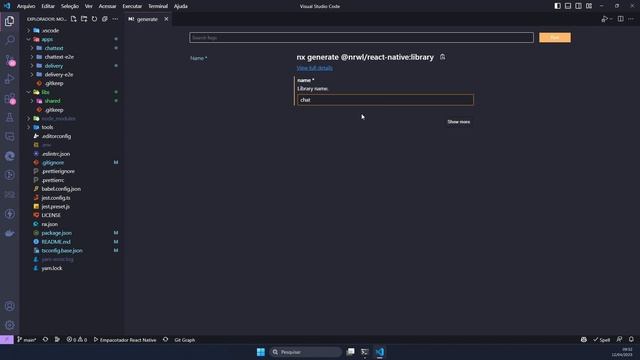
Task: Click Show more options
Action: click(458, 122)
